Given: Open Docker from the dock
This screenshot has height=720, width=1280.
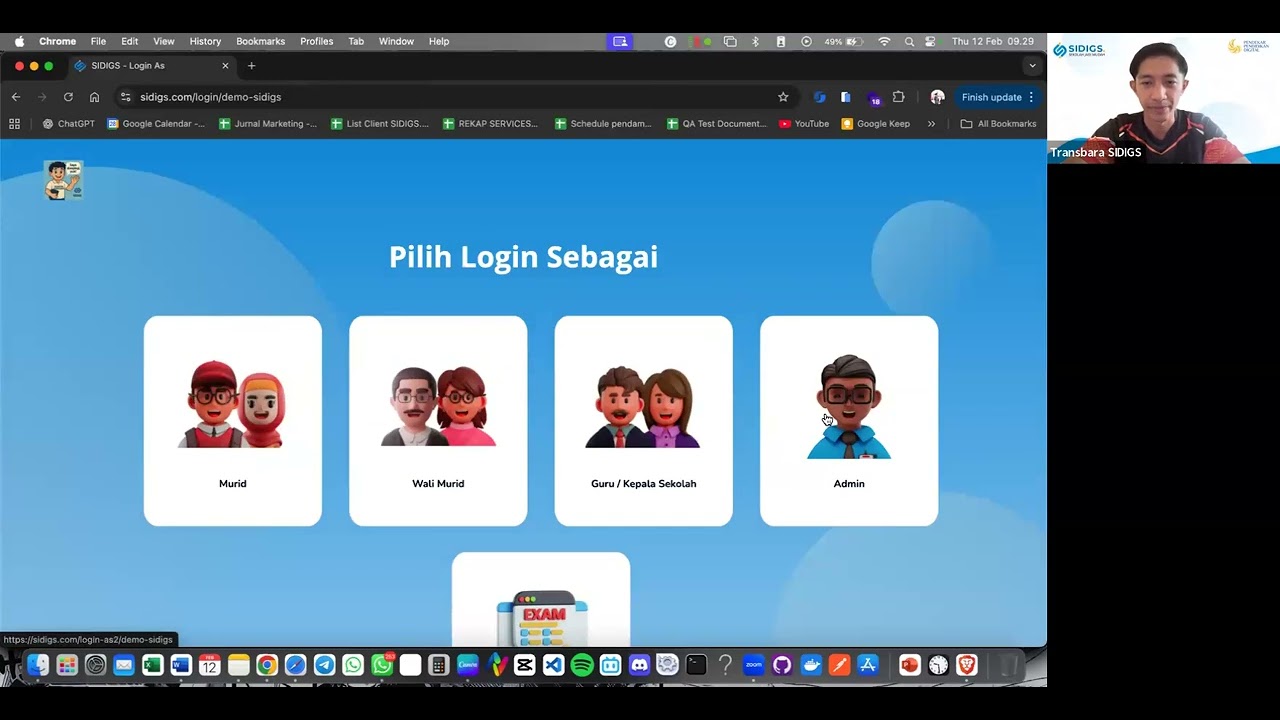Looking at the screenshot, I should click(x=811, y=665).
